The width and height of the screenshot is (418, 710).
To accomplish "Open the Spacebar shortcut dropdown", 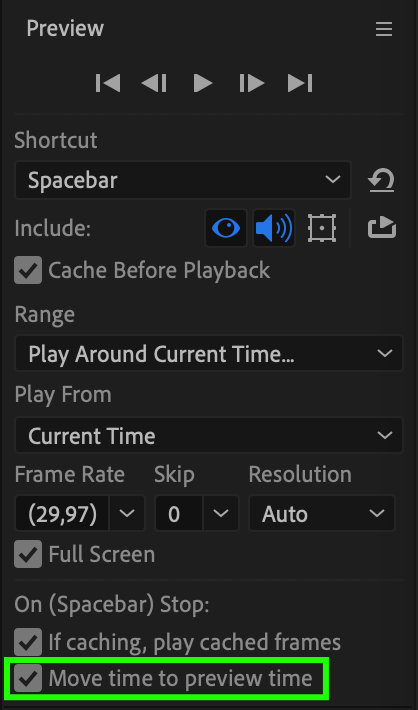I will click(183, 180).
